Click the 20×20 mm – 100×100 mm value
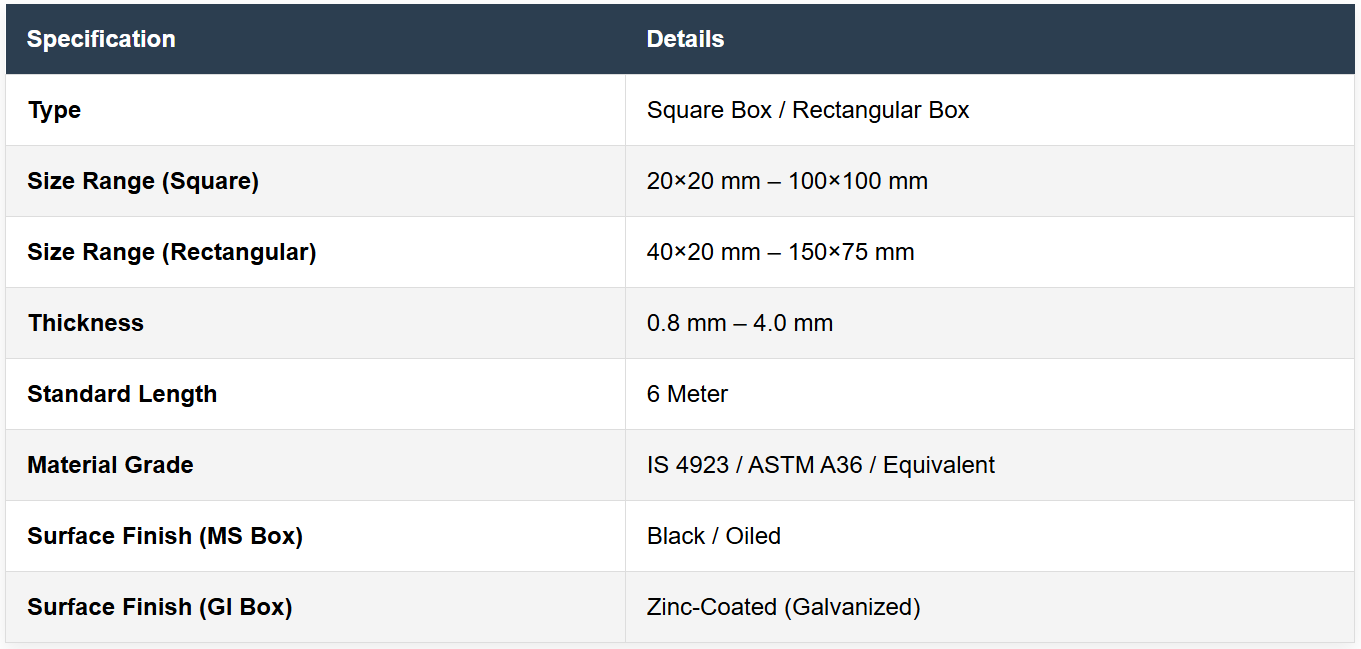 pyautogui.click(x=787, y=181)
